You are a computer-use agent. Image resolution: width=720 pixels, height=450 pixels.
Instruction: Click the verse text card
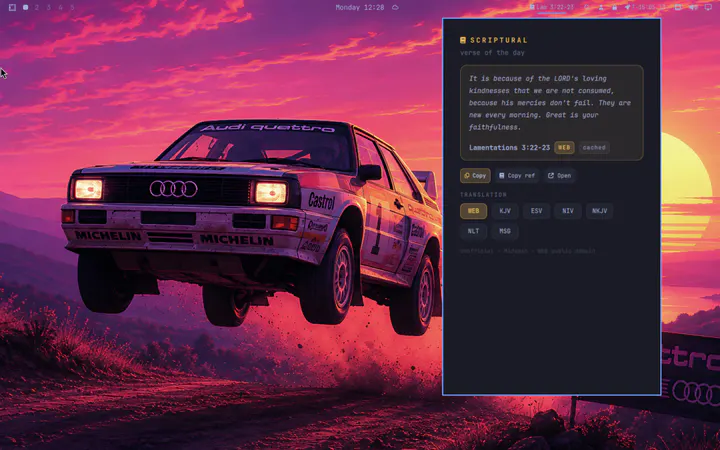(551, 112)
